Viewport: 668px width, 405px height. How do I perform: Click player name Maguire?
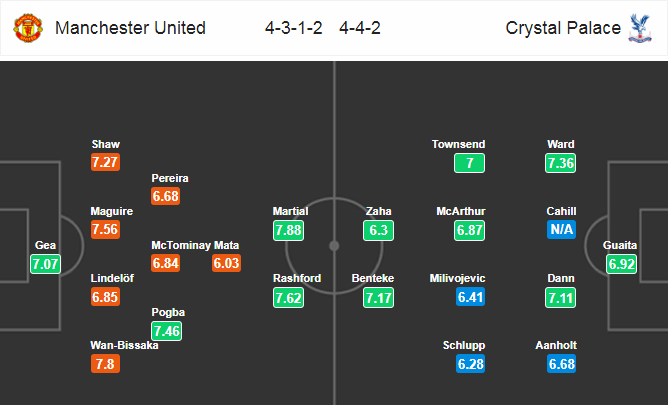click(112, 211)
